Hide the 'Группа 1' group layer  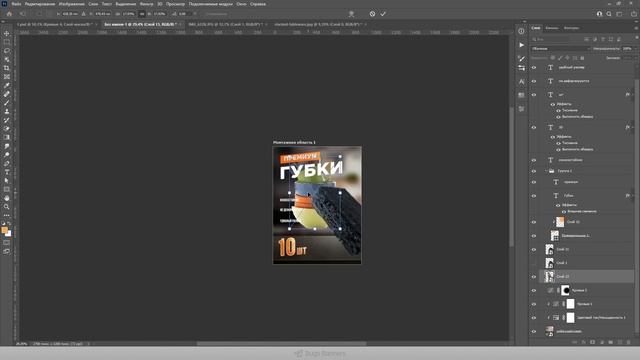(x=534, y=171)
